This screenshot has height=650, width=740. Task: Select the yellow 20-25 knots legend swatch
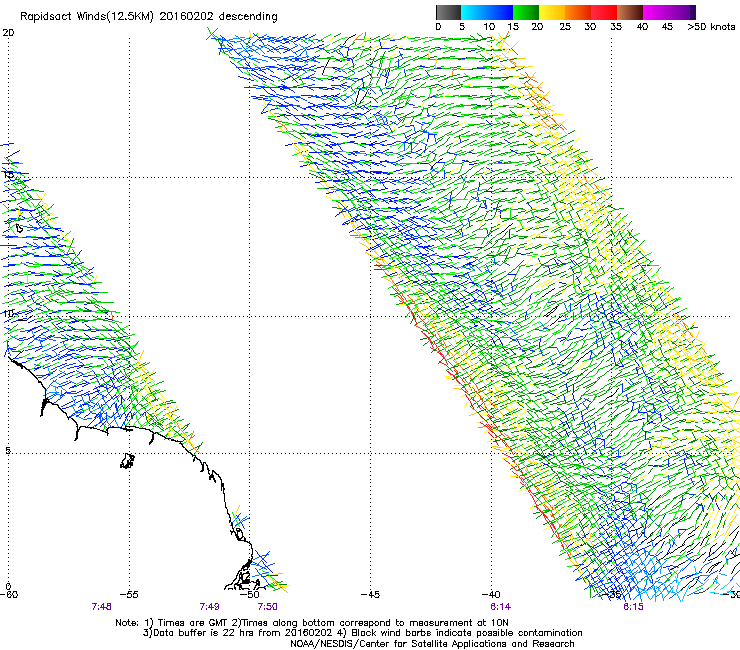click(552, 12)
